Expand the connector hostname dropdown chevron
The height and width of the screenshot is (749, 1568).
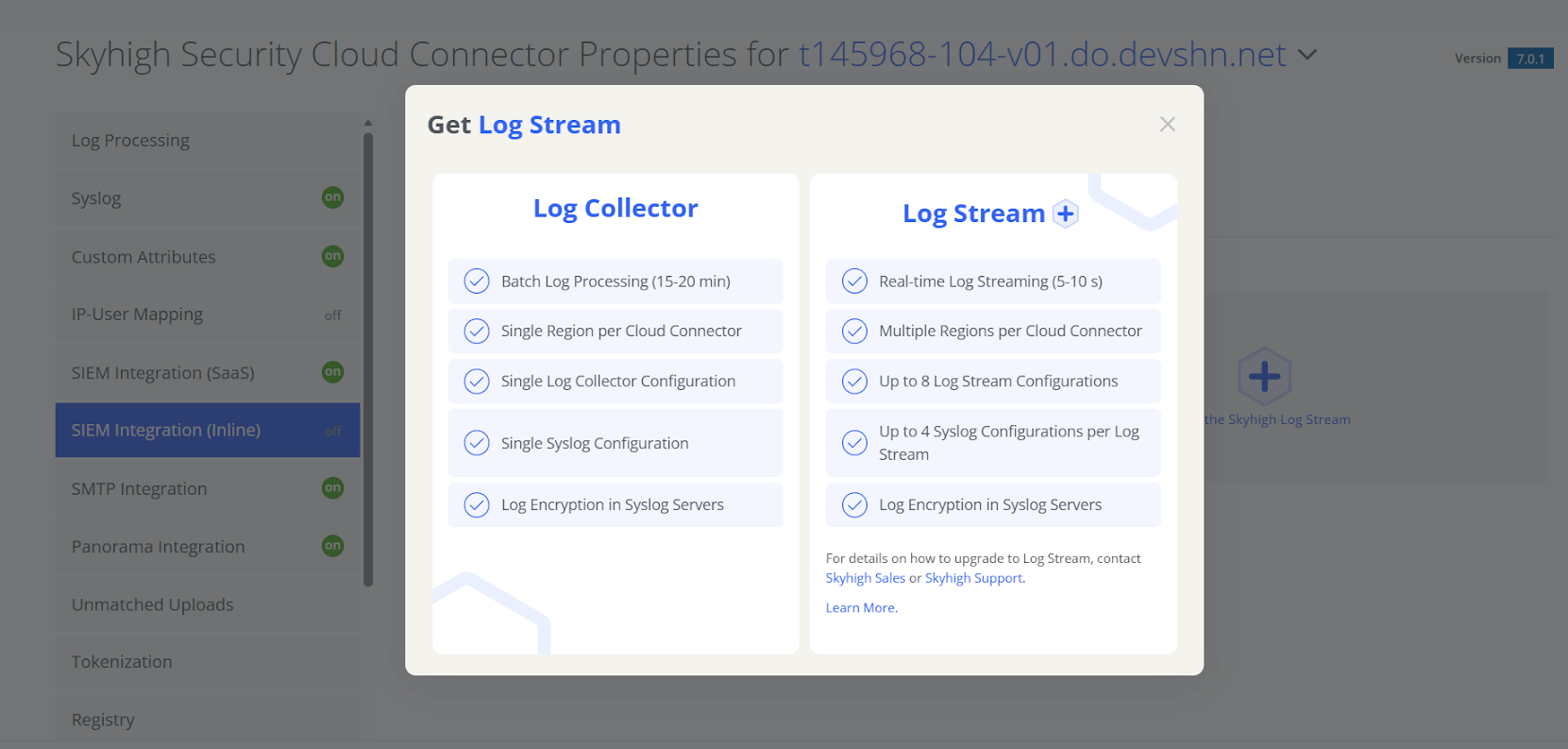click(1307, 55)
